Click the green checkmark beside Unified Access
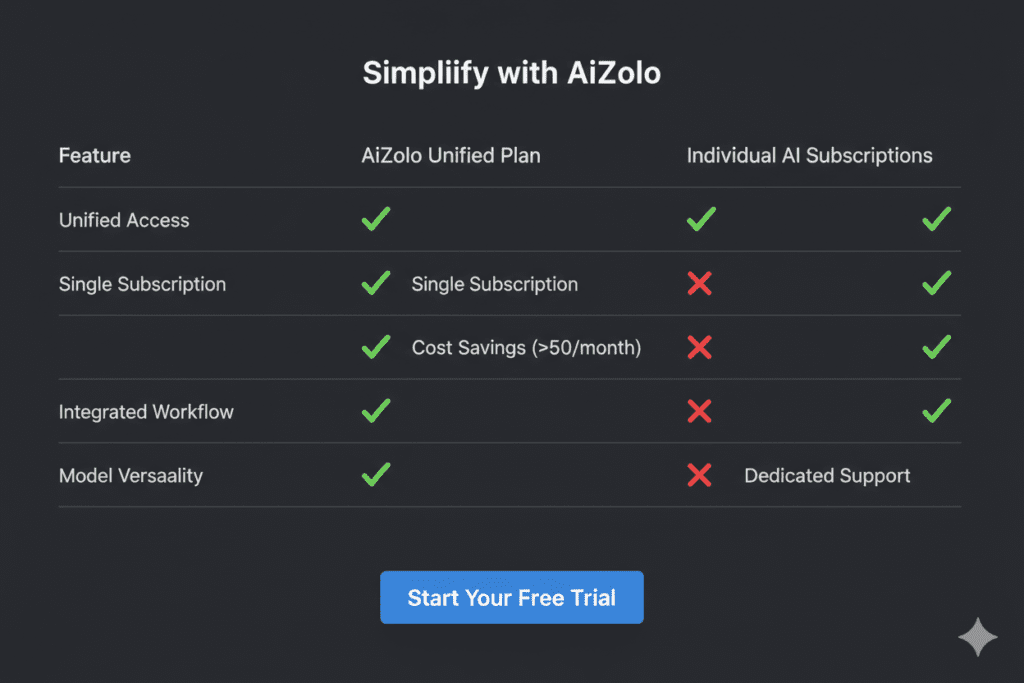Viewport: 1024px width, 683px height. 376,219
